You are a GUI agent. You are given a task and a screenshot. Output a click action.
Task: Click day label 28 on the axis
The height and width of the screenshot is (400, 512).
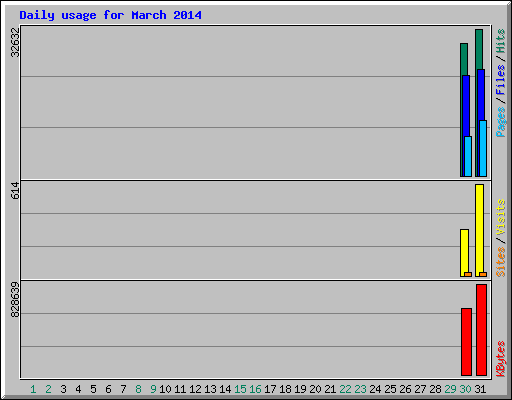click(x=435, y=389)
